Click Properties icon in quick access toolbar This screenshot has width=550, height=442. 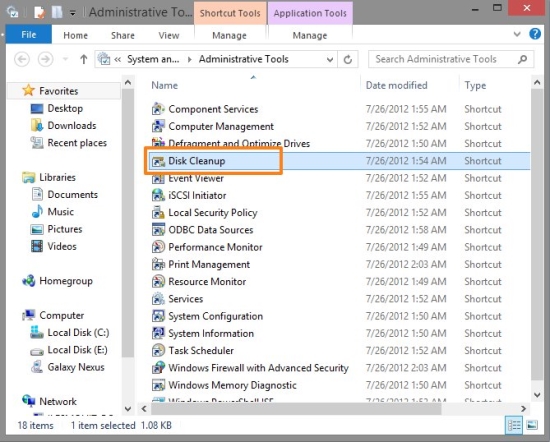click(40, 13)
